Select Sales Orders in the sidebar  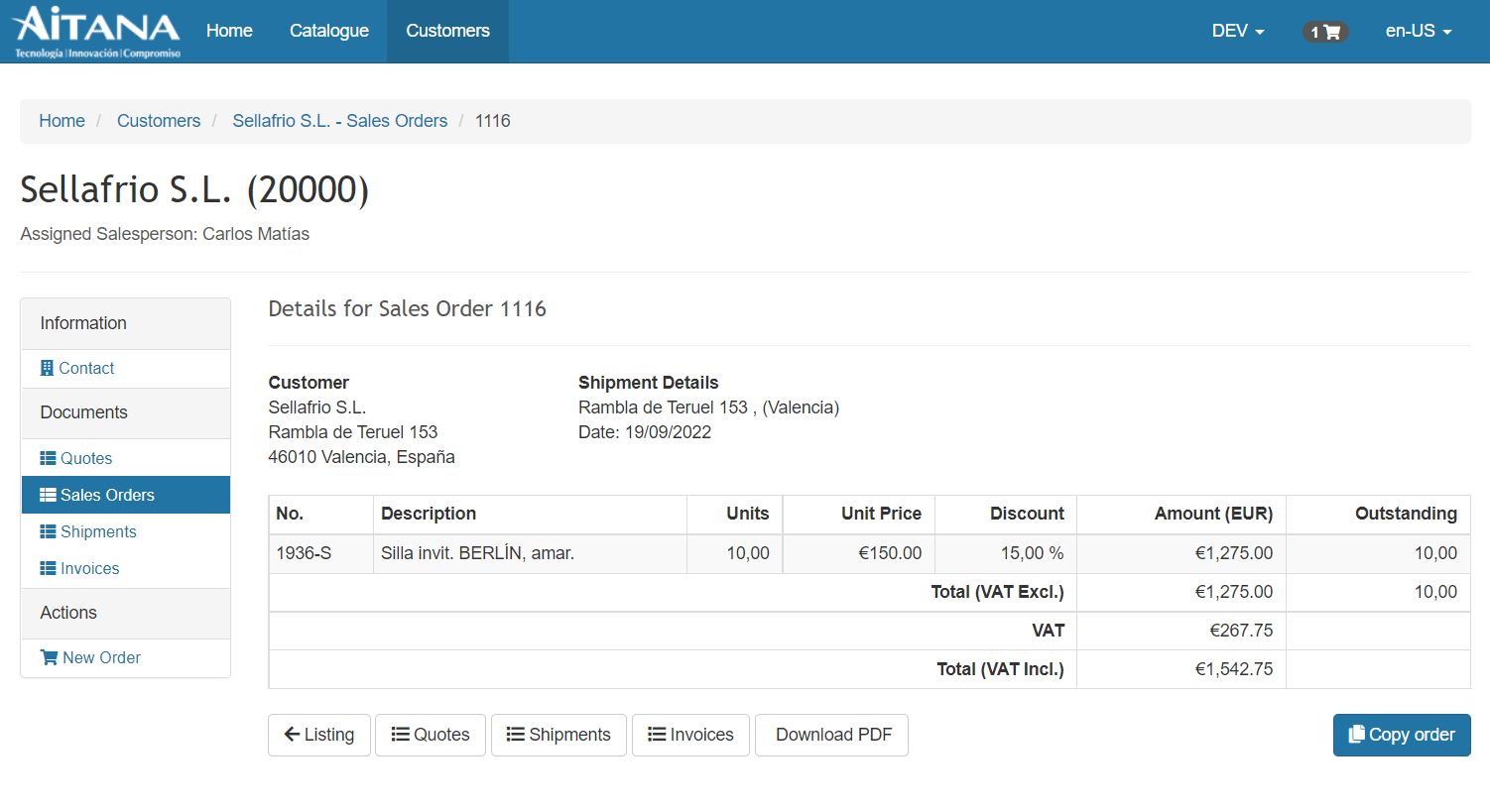[126, 495]
